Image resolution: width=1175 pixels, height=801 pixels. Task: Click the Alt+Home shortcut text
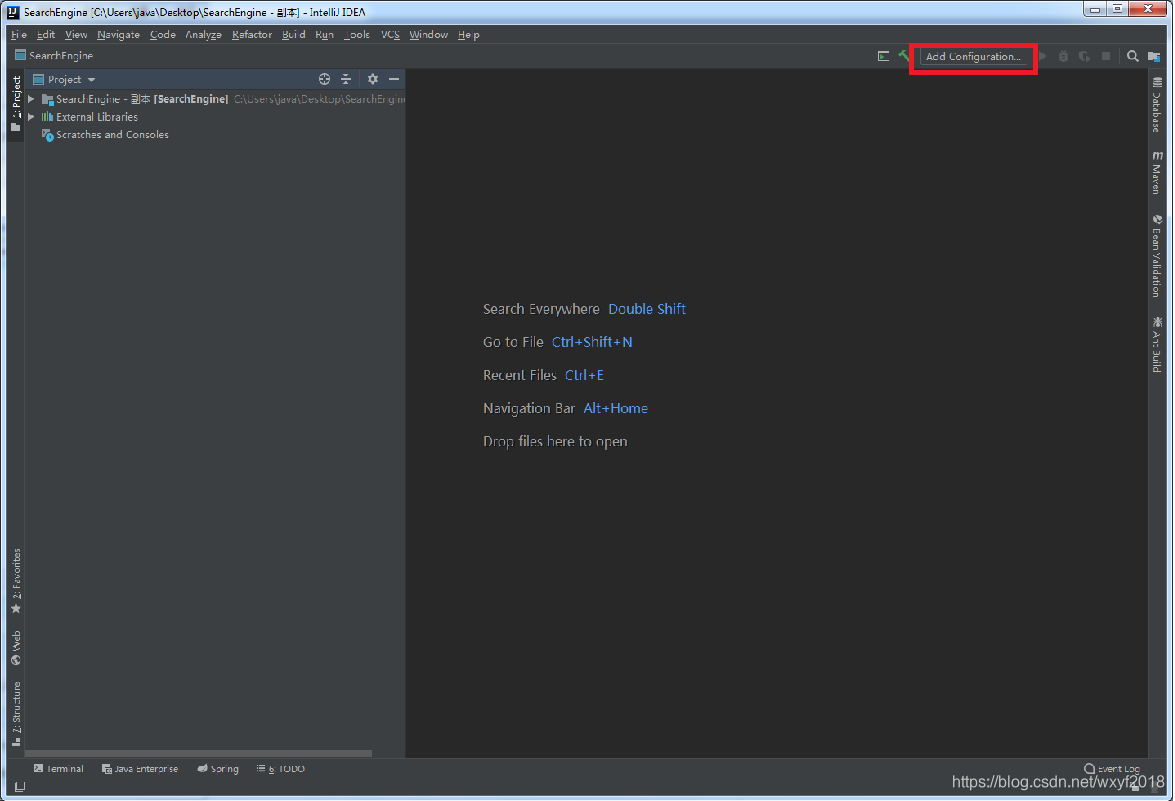pyautogui.click(x=615, y=408)
